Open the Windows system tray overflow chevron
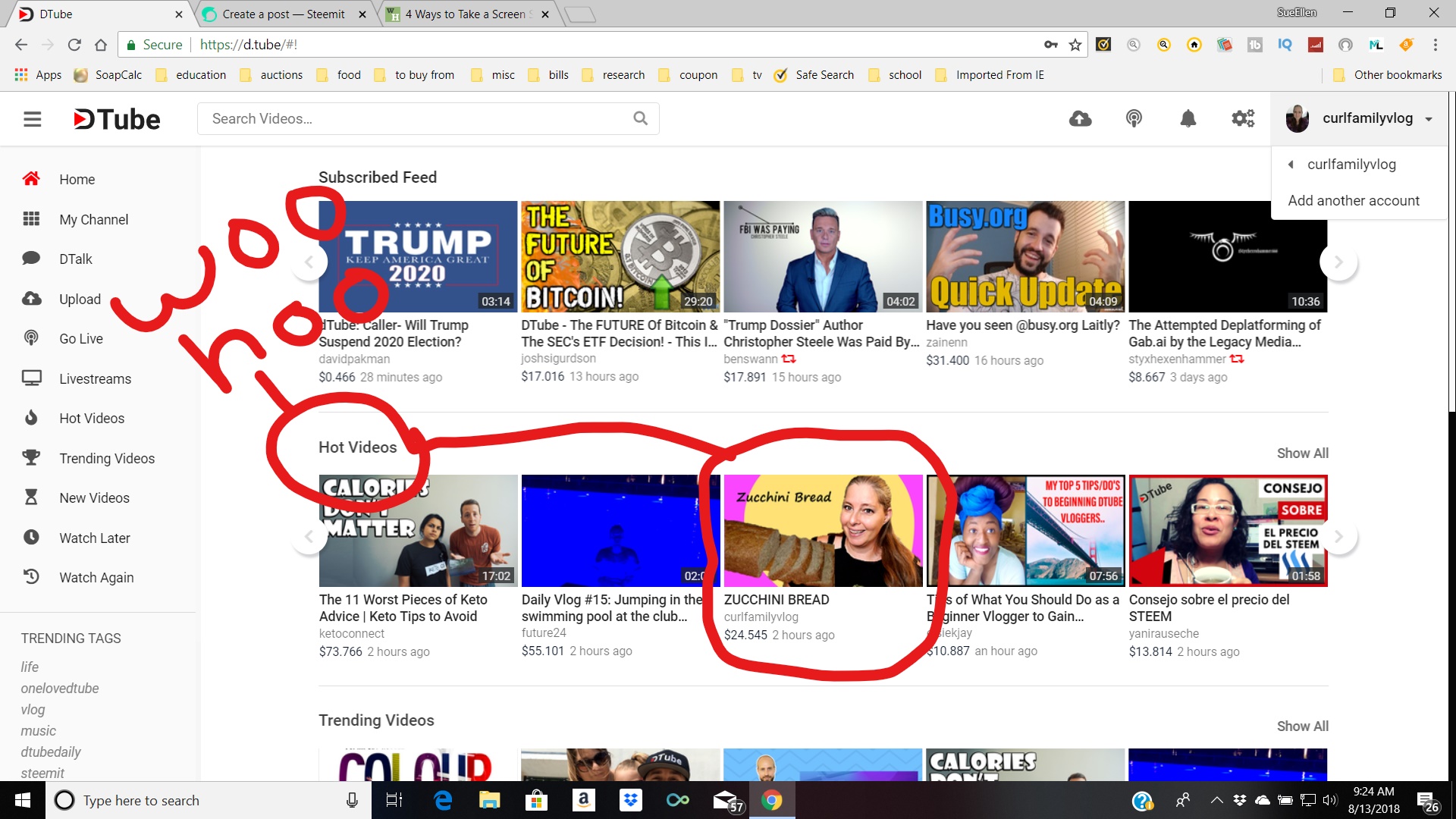The image size is (1456, 819). pyautogui.click(x=1216, y=800)
